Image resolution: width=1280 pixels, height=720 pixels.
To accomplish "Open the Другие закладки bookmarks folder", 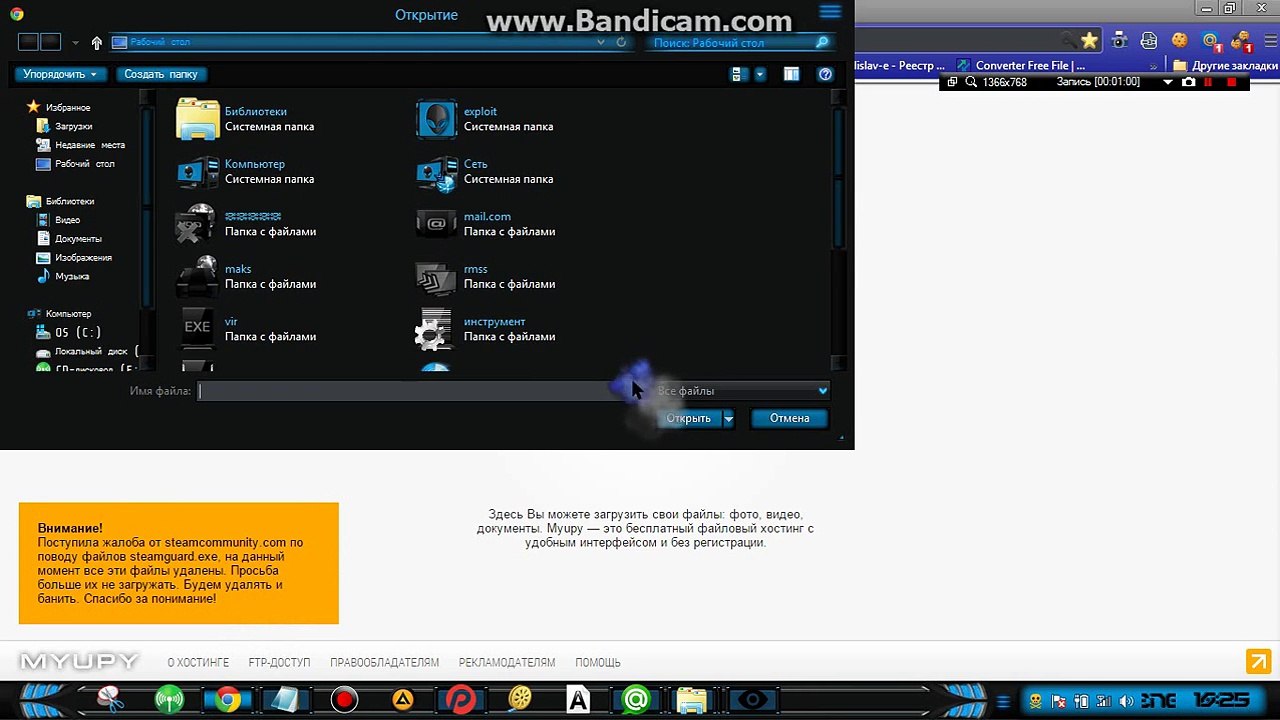I will 1225,66.
